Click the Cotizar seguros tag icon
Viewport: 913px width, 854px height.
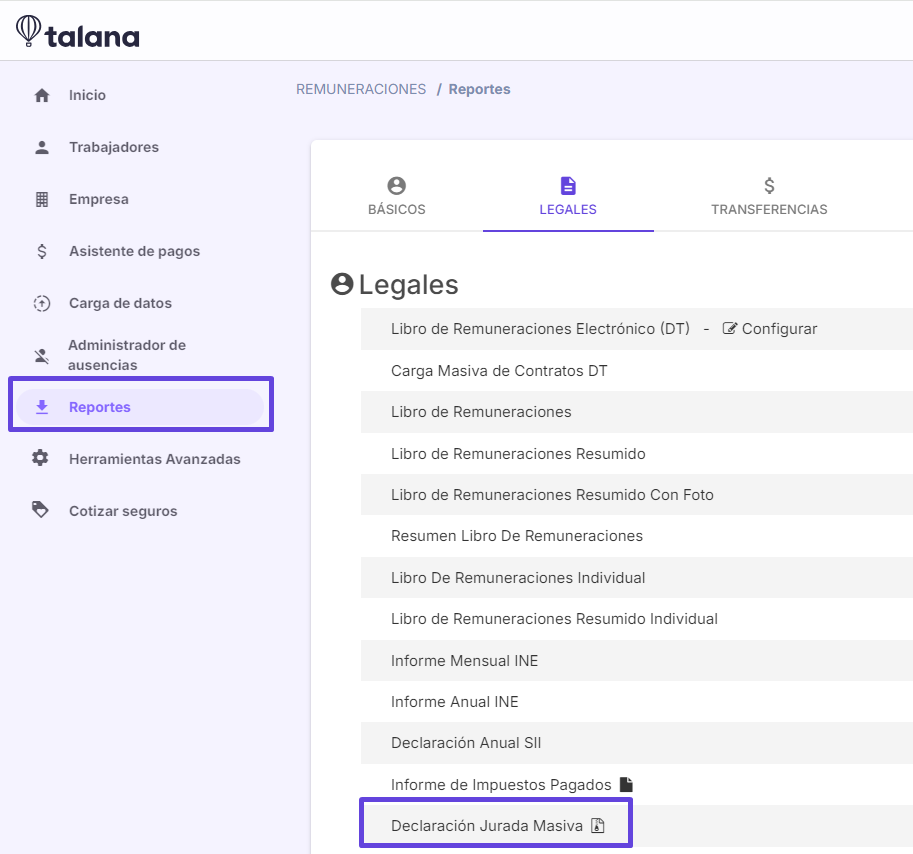(x=41, y=511)
